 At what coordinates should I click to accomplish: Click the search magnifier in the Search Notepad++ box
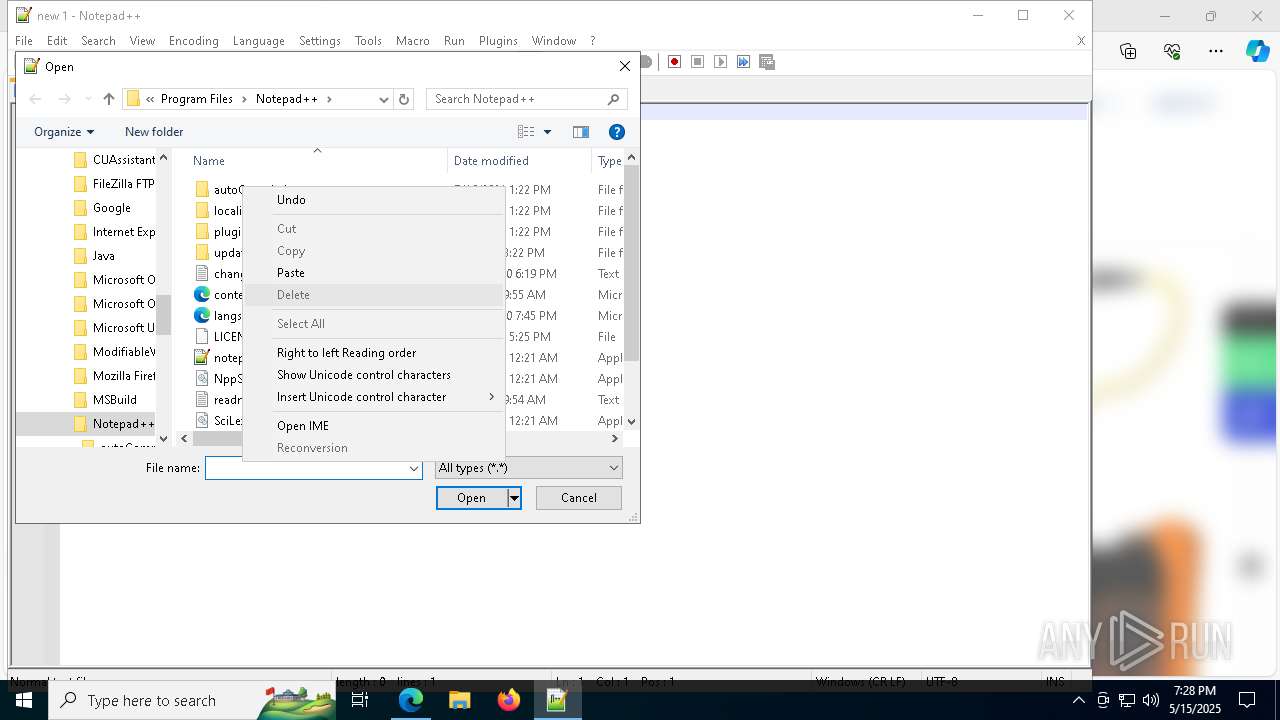(614, 99)
